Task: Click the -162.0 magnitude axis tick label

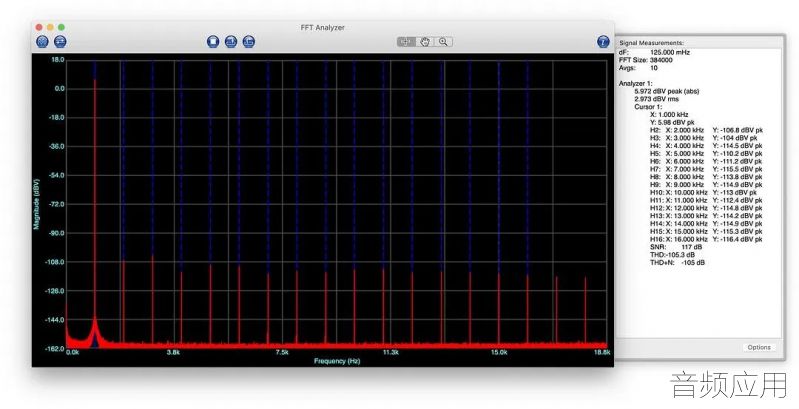Action: 55,349
